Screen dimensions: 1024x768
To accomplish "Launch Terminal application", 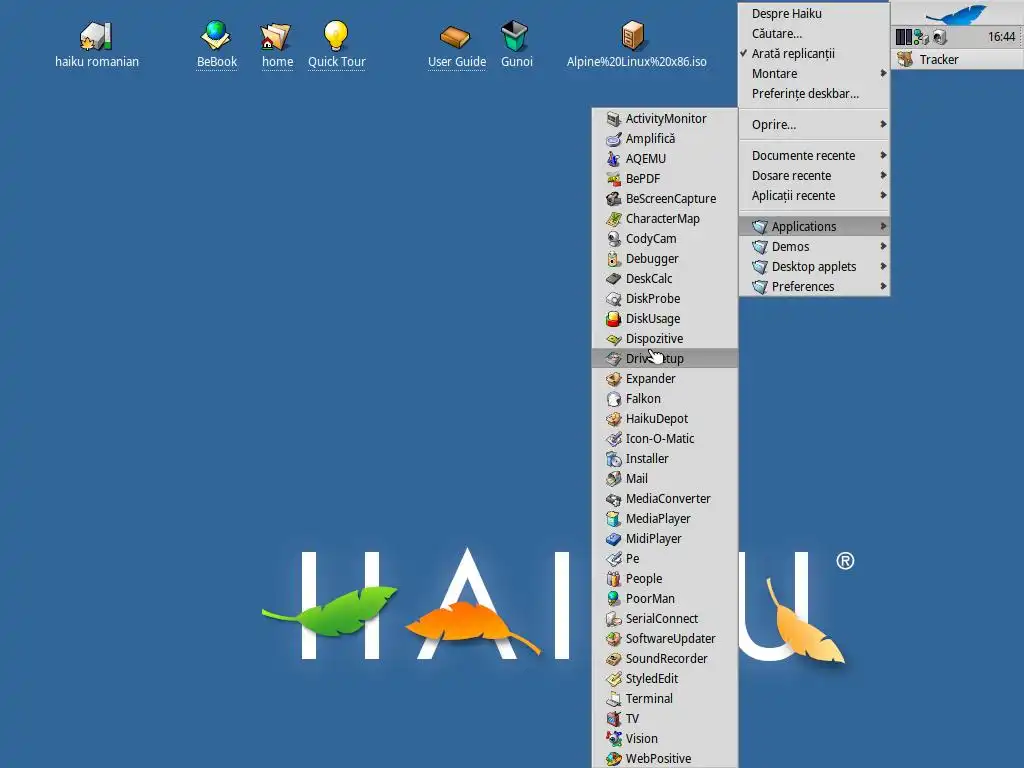I will pos(665,699).
